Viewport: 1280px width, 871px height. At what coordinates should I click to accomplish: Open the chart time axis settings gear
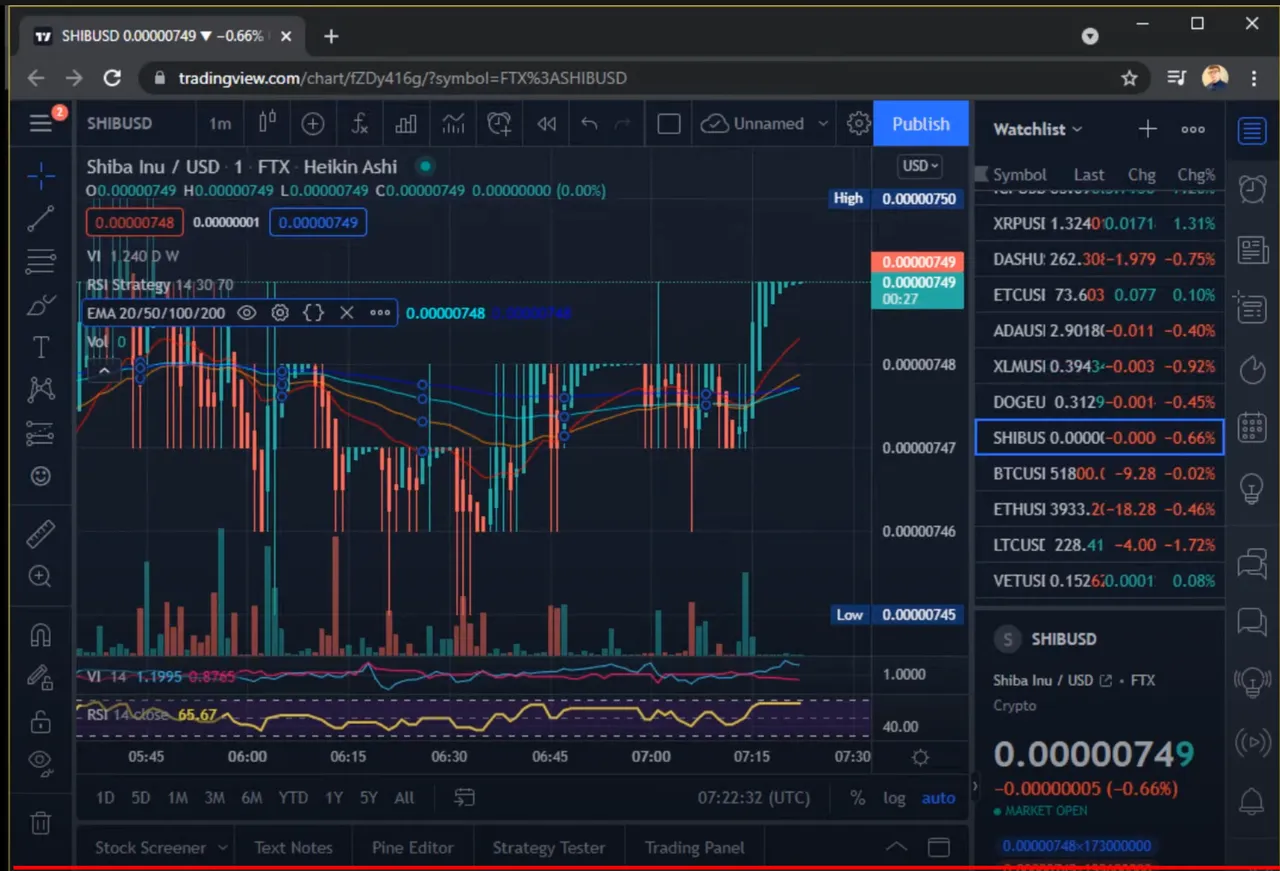920,757
